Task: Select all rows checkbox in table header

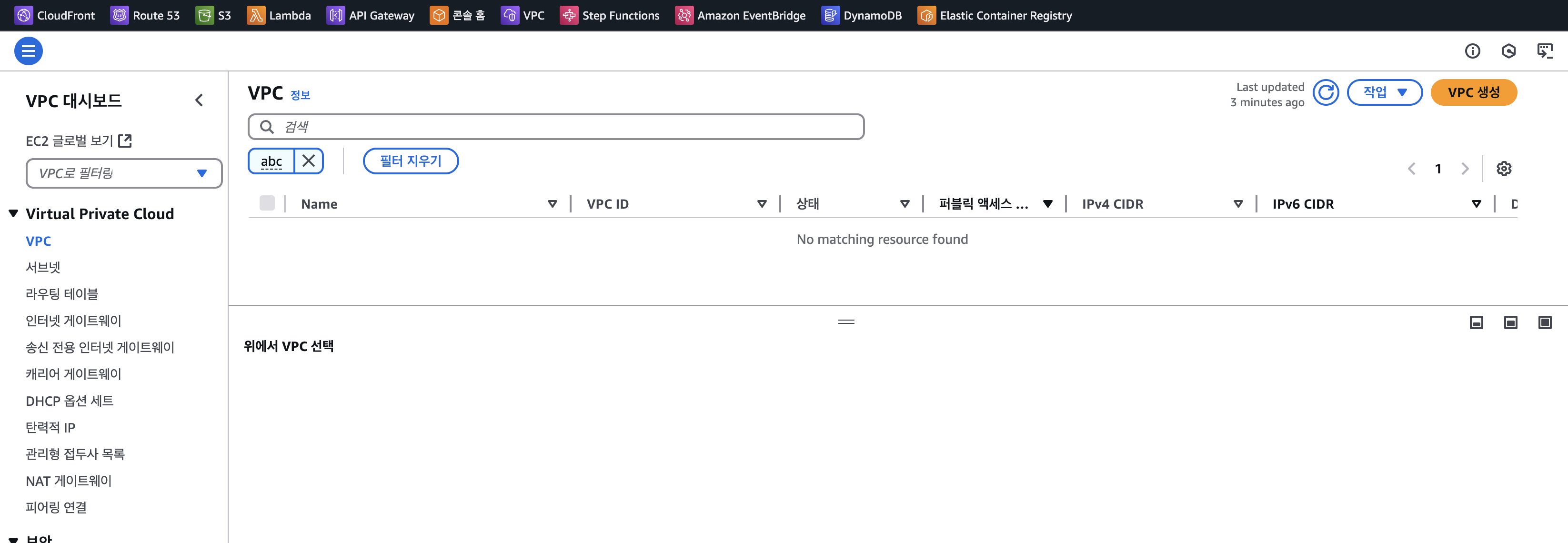Action: coord(267,203)
